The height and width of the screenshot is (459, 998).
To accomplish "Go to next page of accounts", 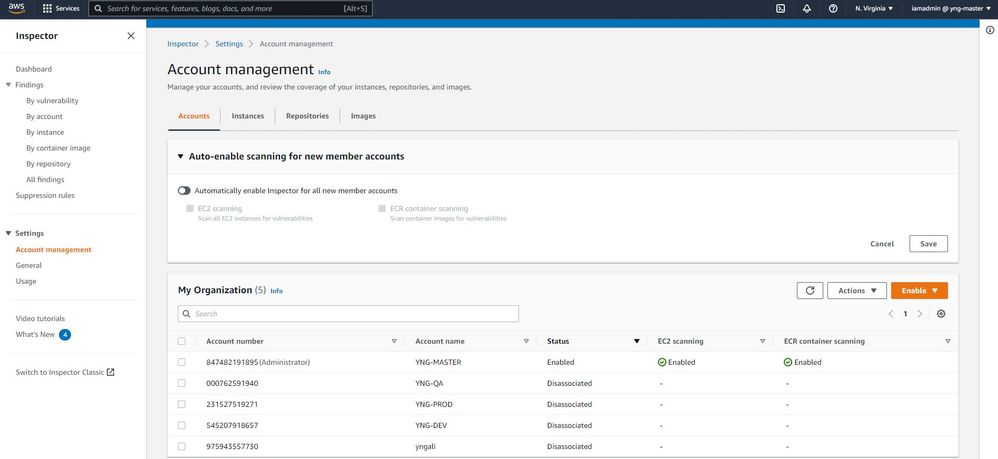I will tap(920, 314).
